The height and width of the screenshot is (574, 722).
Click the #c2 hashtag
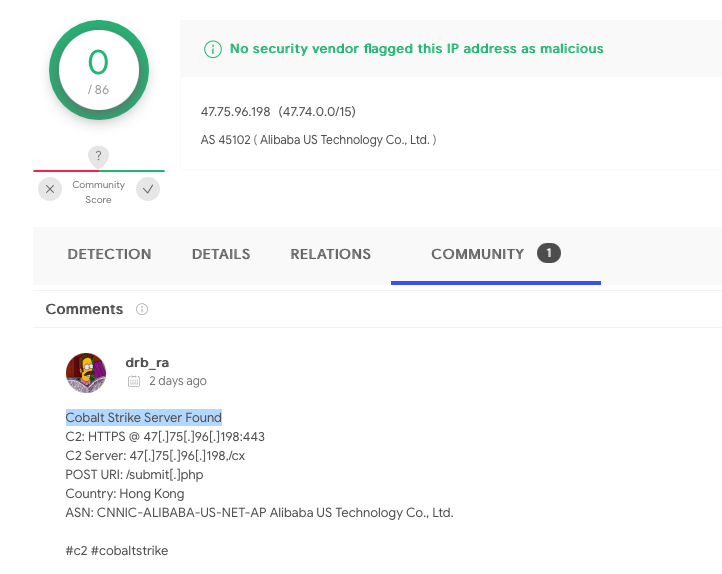[x=76, y=551]
